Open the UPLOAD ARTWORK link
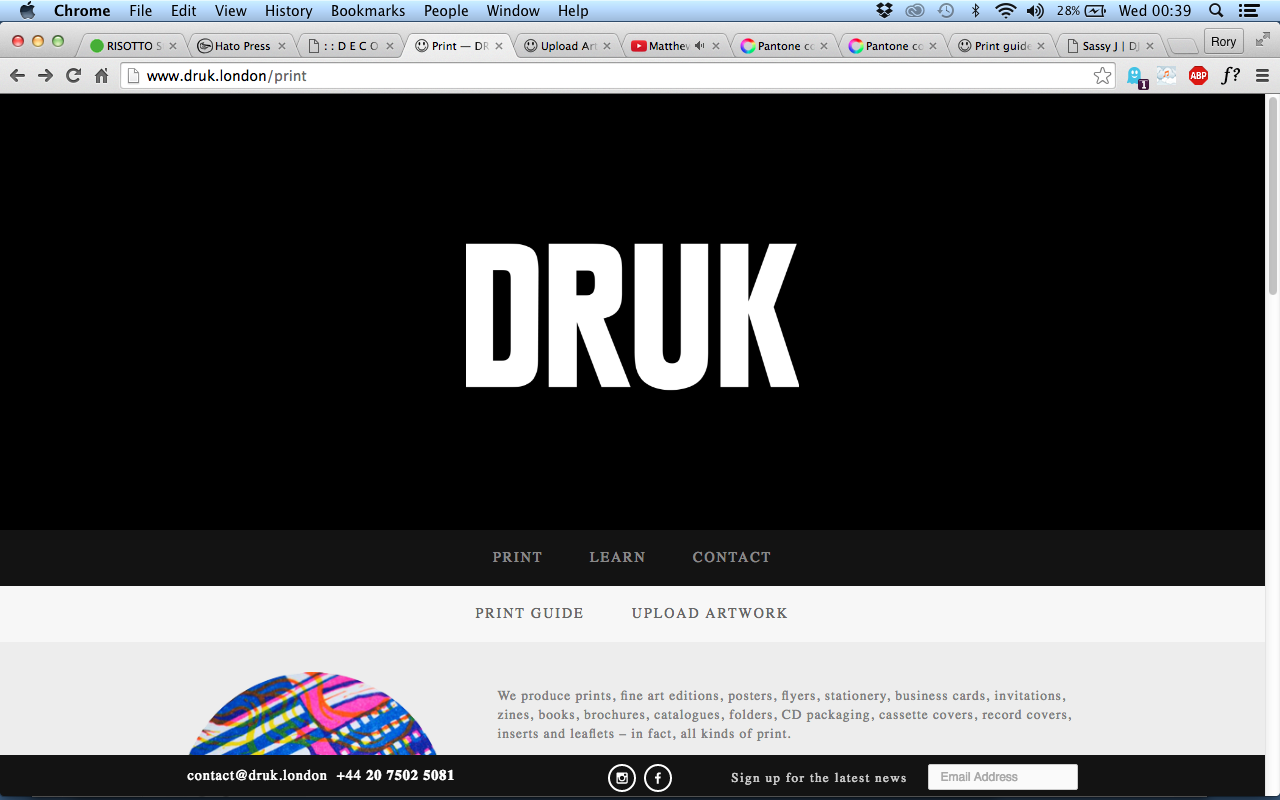 (x=710, y=613)
